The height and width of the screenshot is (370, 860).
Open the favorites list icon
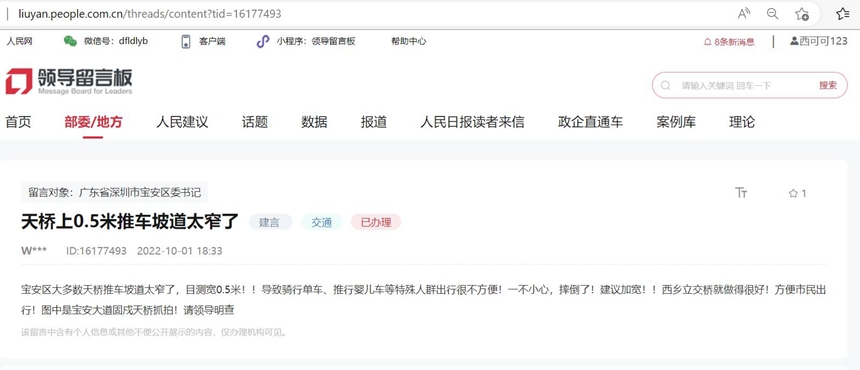coord(843,14)
